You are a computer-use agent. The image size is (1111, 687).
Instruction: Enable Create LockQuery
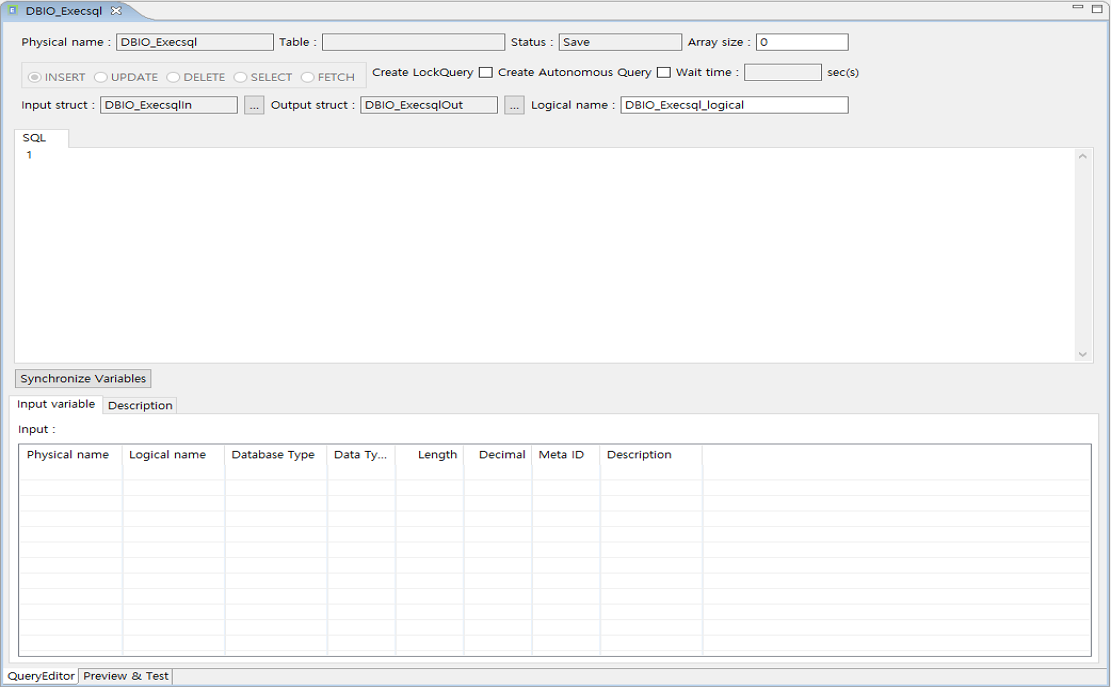(x=486, y=72)
